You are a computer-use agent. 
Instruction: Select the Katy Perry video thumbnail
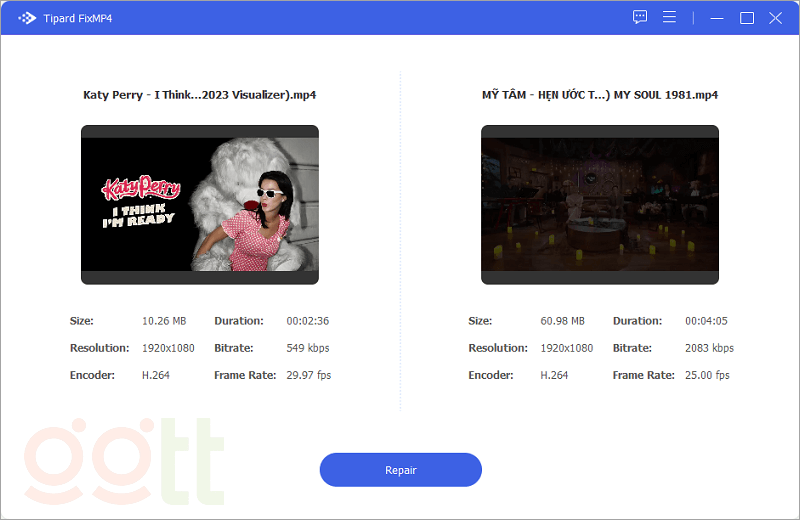(200, 205)
